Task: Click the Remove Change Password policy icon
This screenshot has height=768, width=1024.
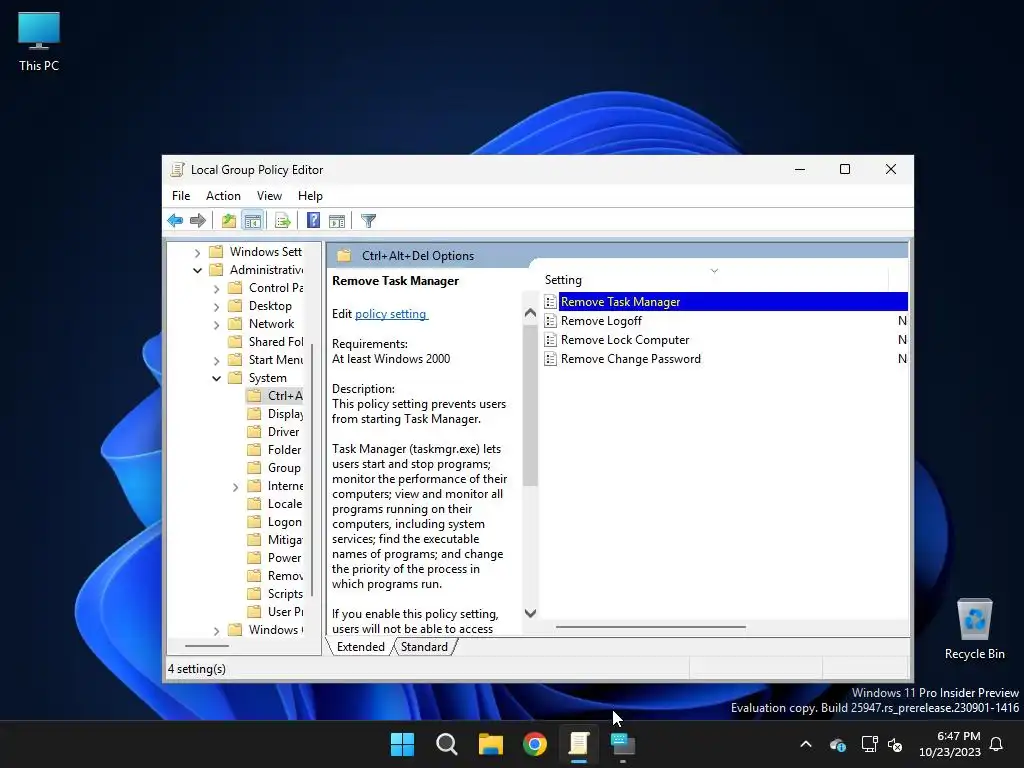Action: coord(551,359)
